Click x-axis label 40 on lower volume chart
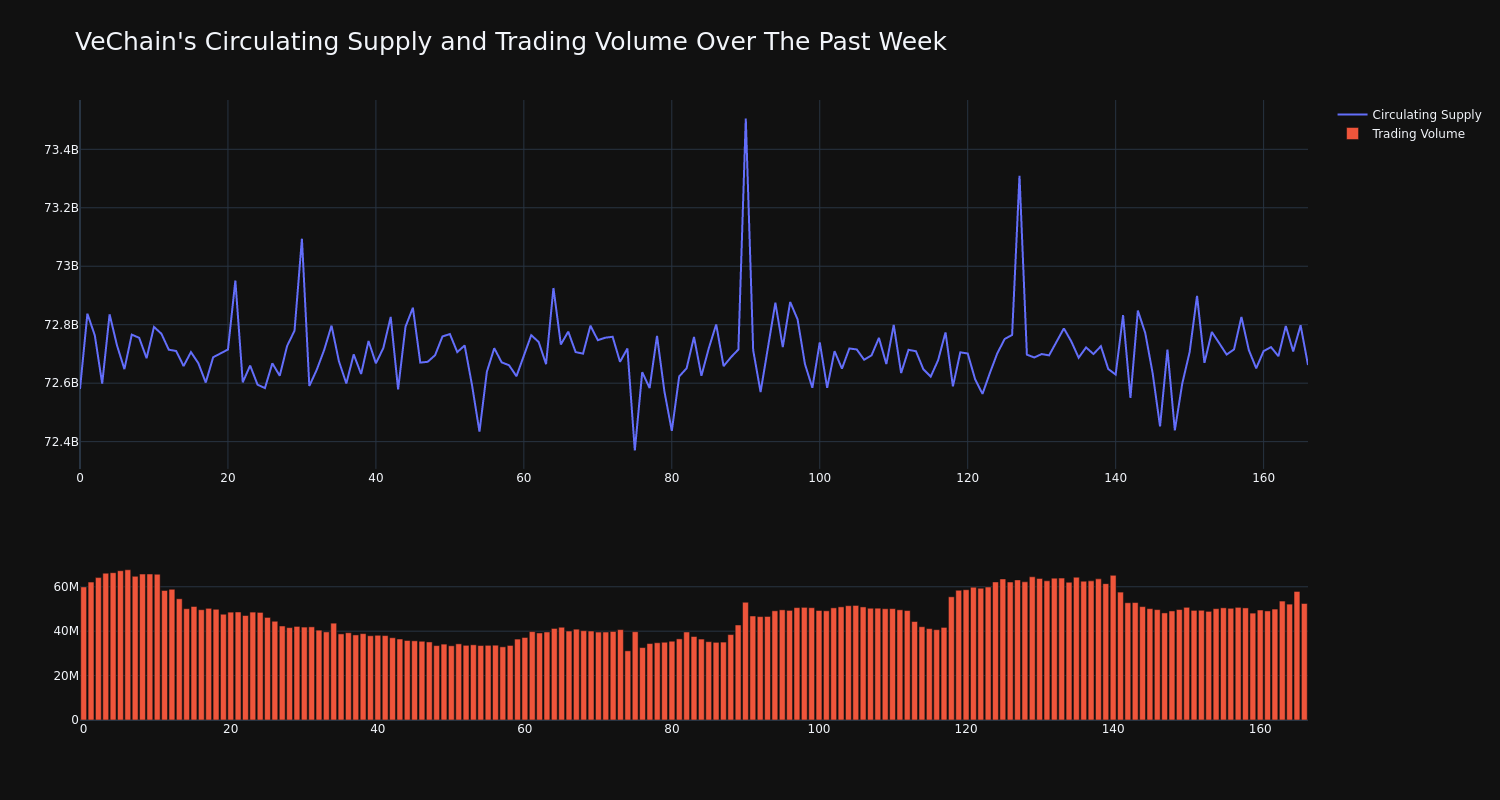Image resolution: width=1500 pixels, height=800 pixels. tap(377, 729)
